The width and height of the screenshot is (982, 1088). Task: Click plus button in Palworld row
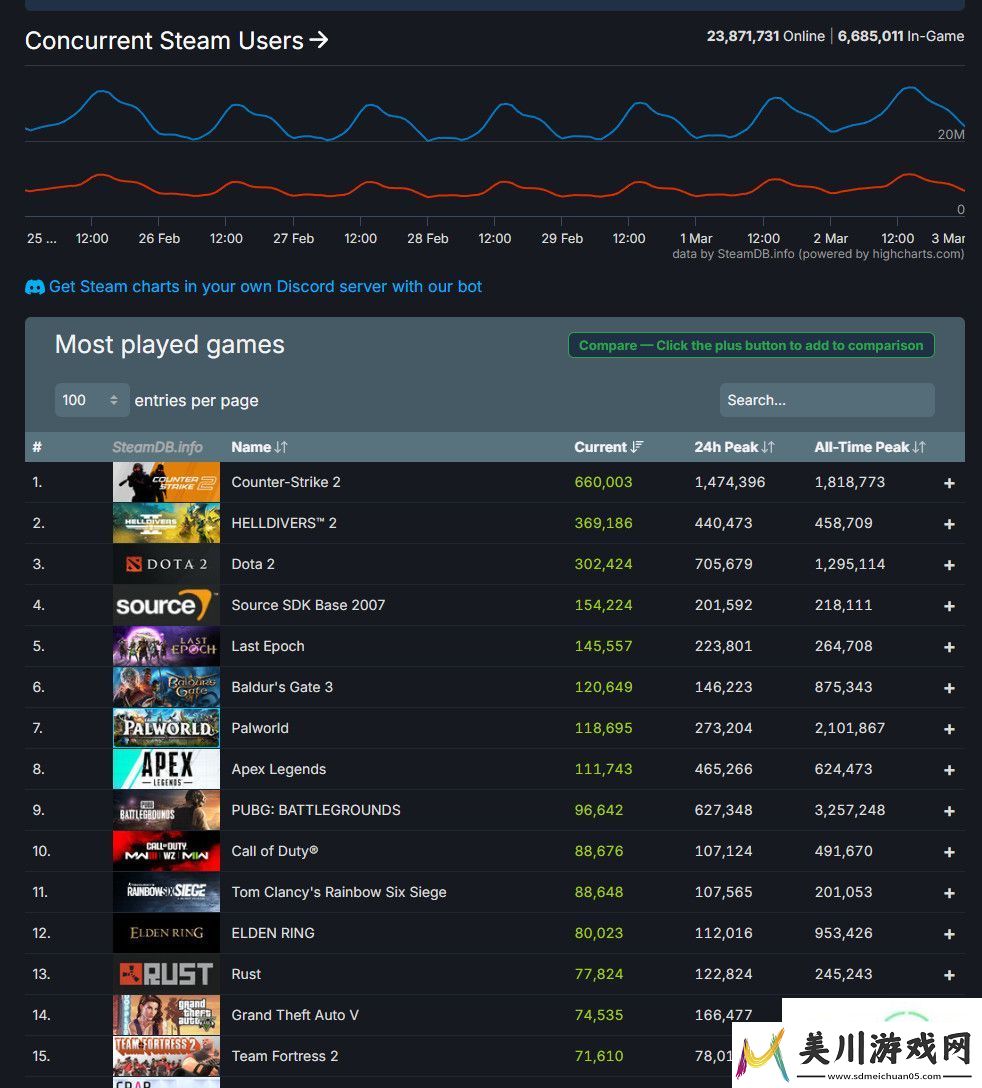[949, 729]
